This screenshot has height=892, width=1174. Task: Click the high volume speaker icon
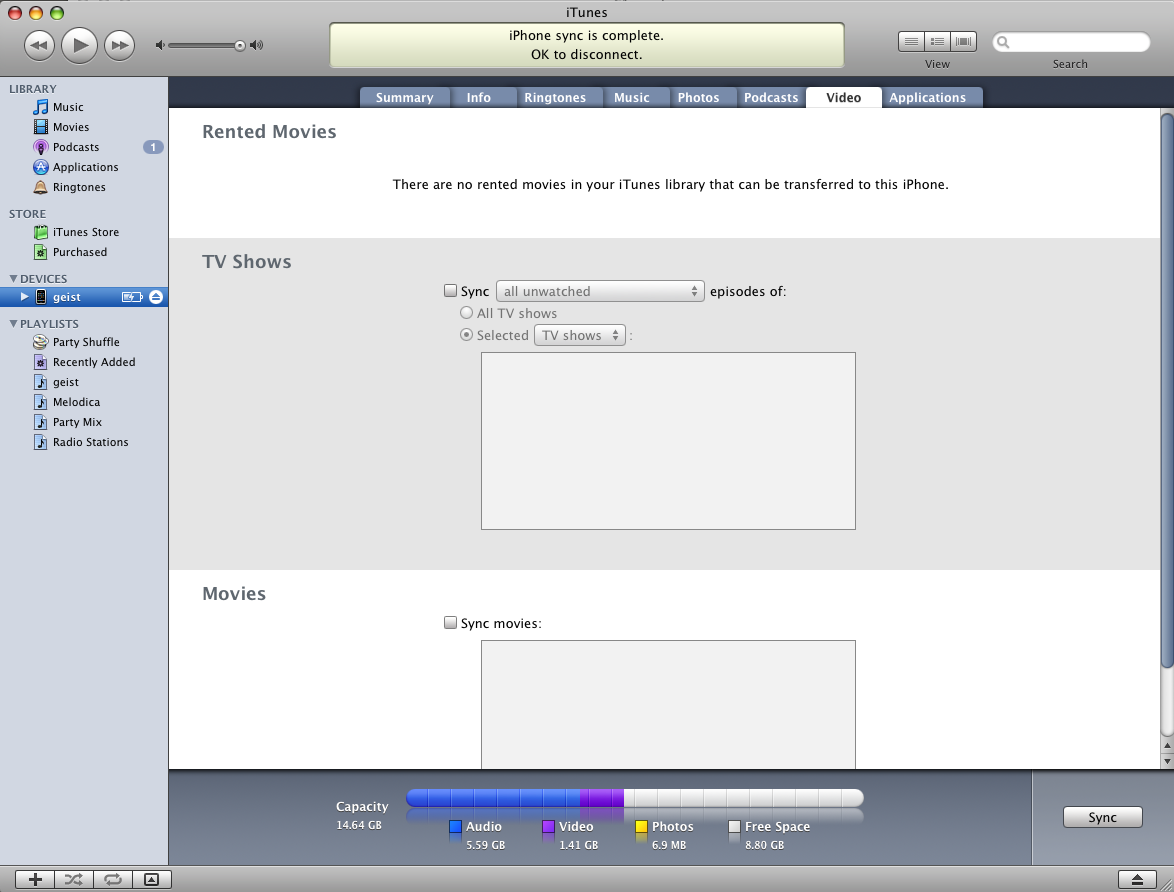coord(257,46)
